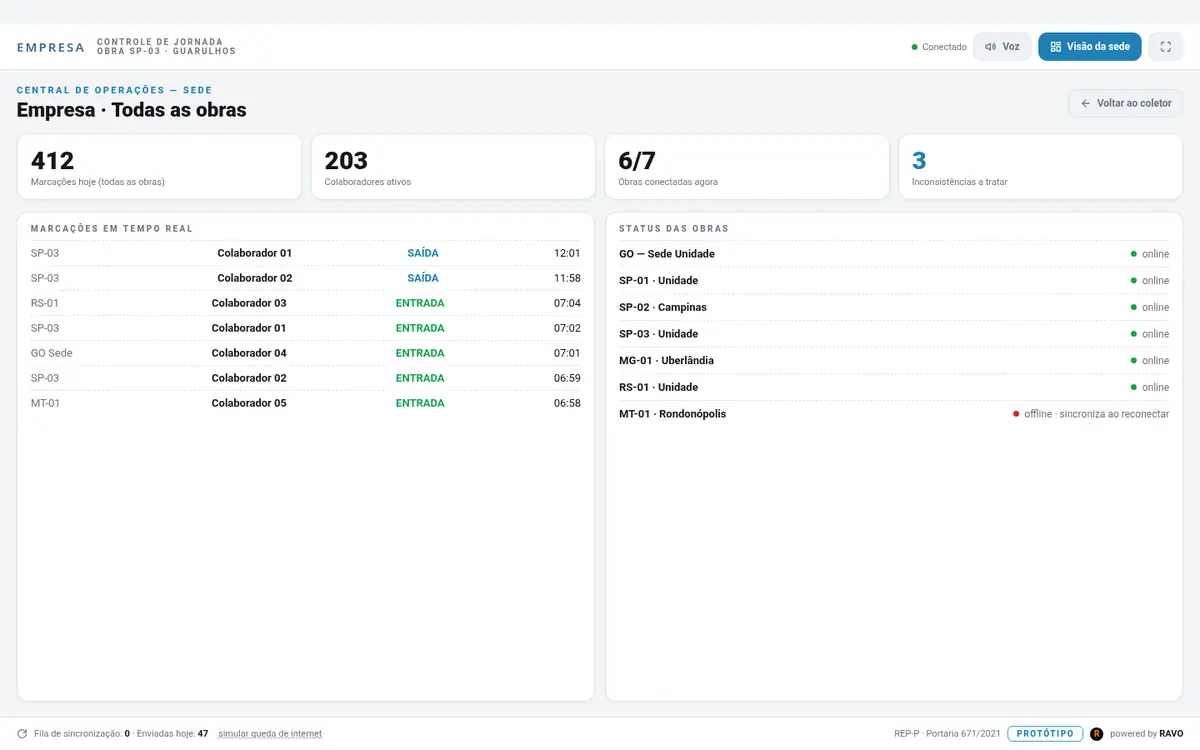Image resolution: width=1200 pixels, height=750 pixels.
Task: Select MT-01 · Rondonópolis status row
Action: [x=894, y=414]
